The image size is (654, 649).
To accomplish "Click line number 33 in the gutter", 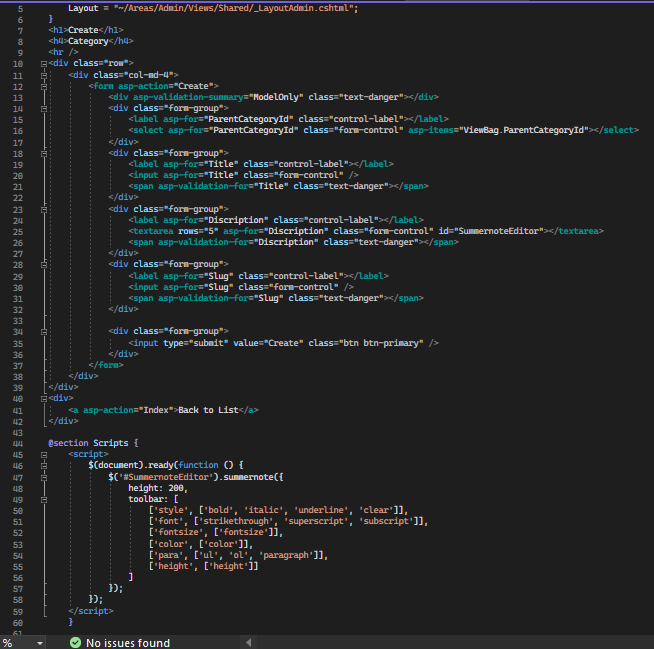I will click(x=18, y=320).
